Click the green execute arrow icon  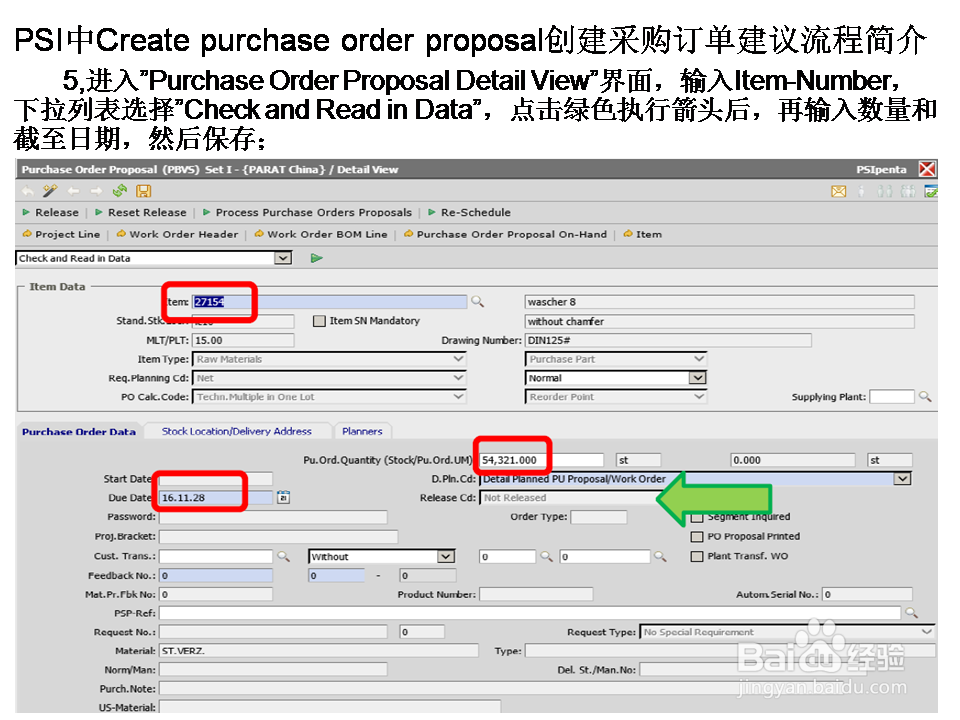[x=317, y=257]
